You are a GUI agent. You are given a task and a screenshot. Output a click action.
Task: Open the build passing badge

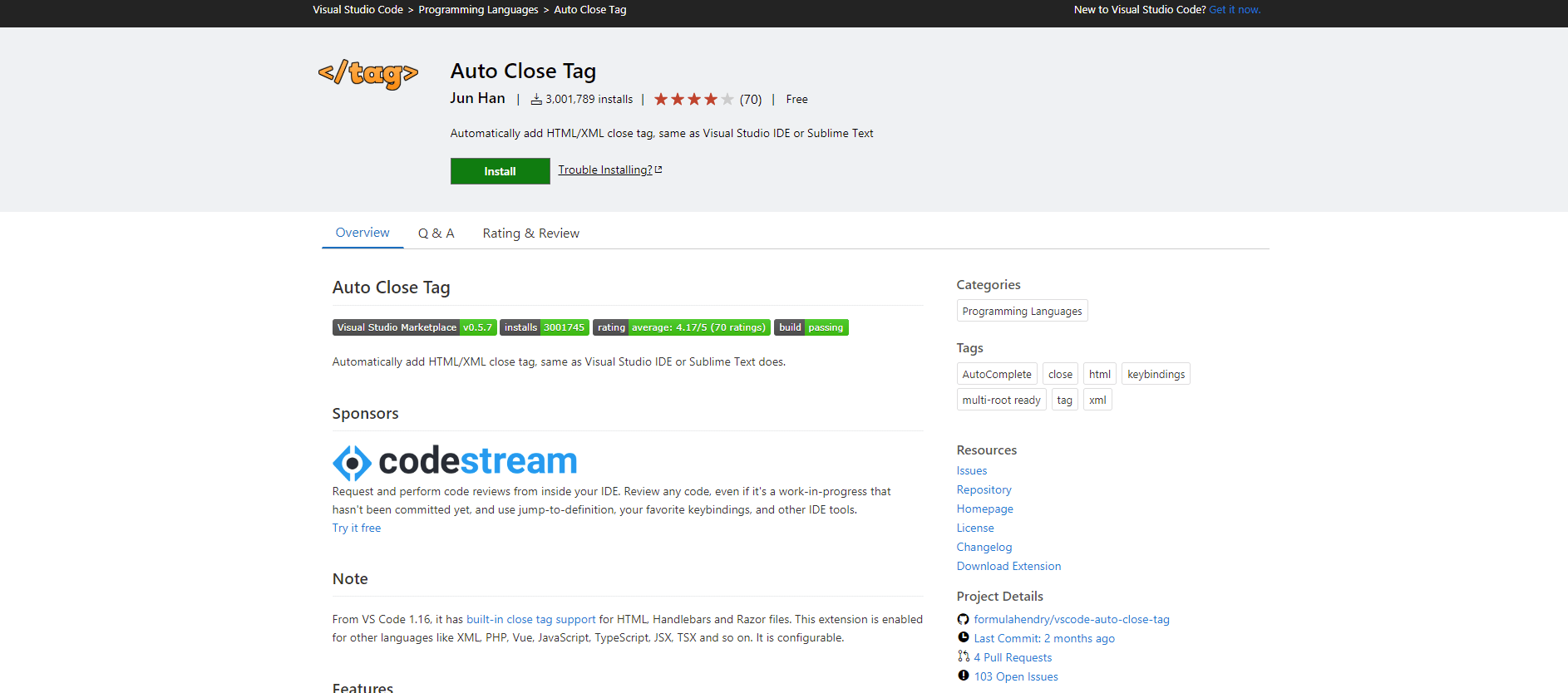coord(811,327)
